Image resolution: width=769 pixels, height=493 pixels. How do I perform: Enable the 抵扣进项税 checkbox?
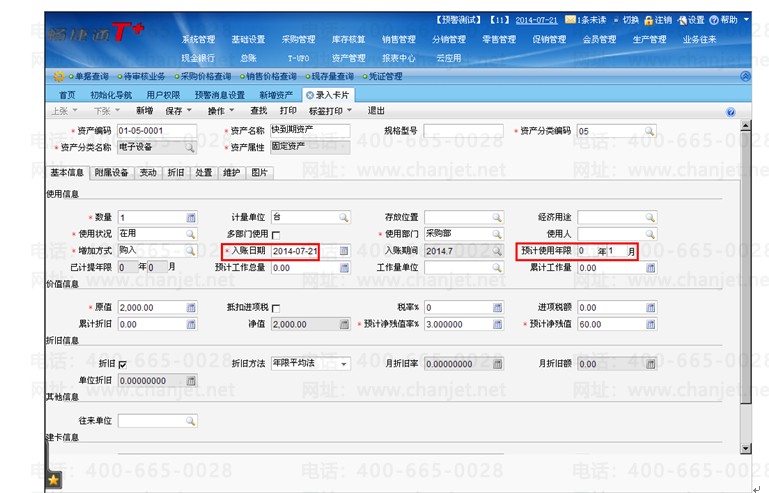tap(276, 309)
